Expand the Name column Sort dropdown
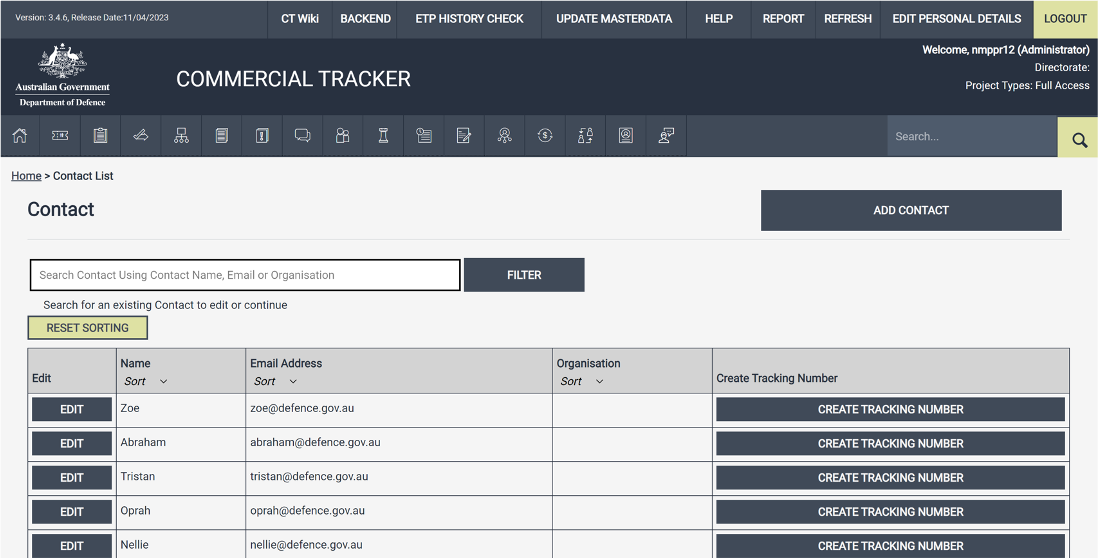The height and width of the screenshot is (558, 1098). 146,381
